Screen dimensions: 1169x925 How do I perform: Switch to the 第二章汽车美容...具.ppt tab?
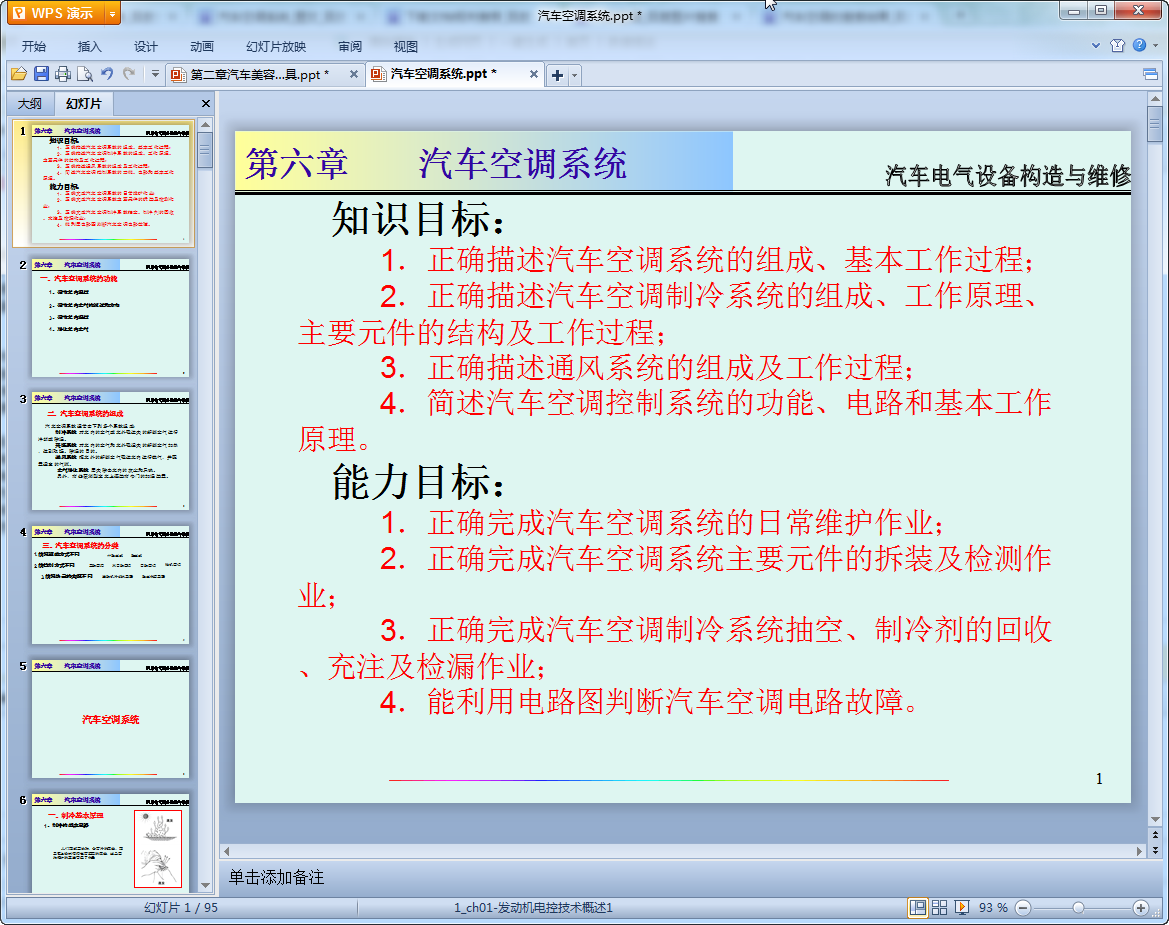[x=258, y=74]
